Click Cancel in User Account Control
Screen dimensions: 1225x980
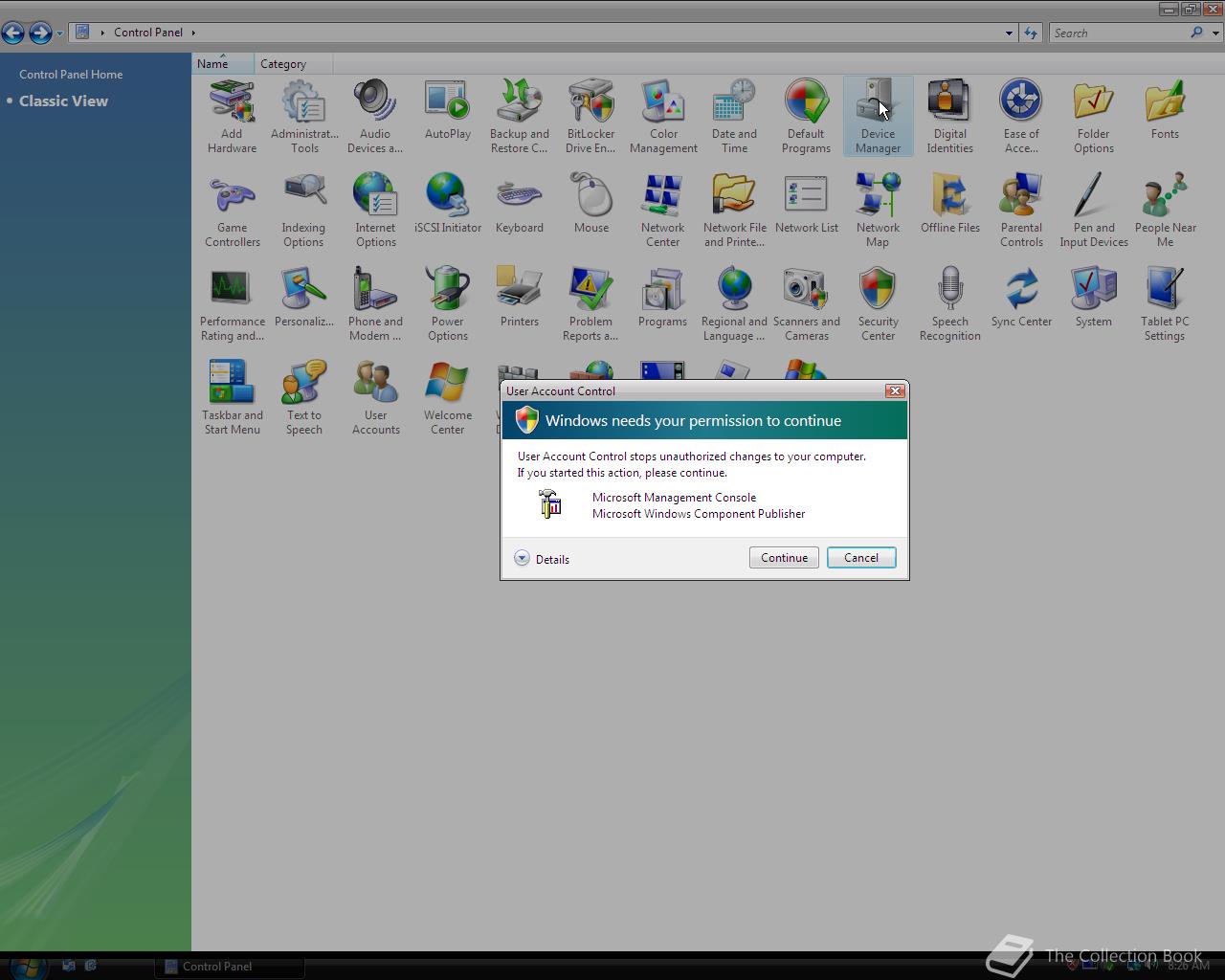(861, 558)
